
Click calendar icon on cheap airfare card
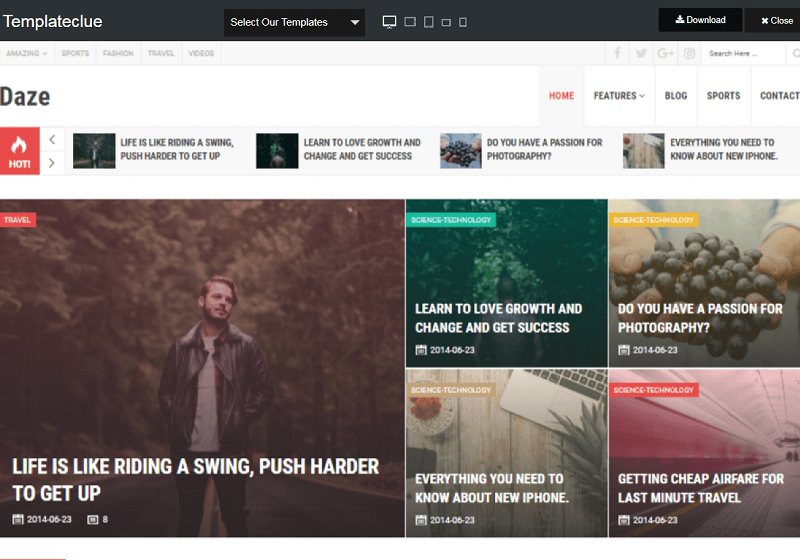(x=624, y=520)
